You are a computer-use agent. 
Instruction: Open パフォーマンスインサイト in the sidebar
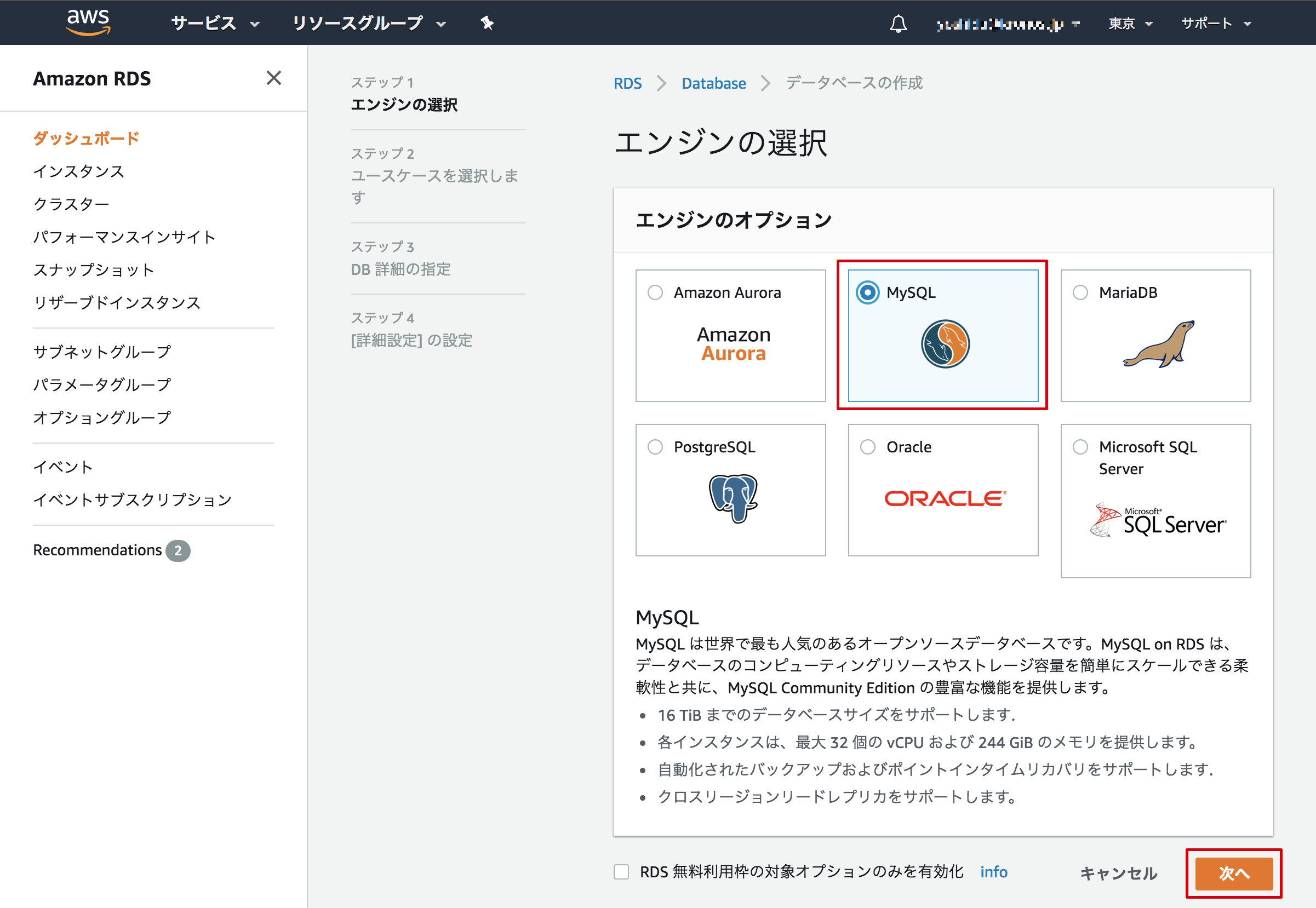click(124, 237)
